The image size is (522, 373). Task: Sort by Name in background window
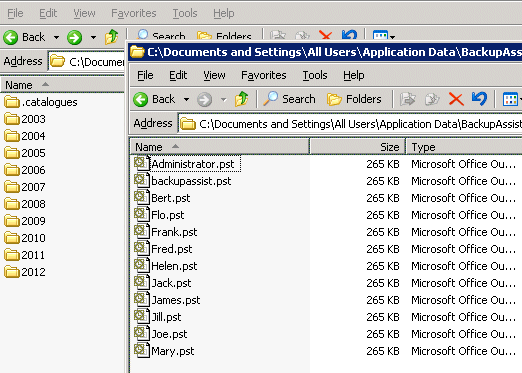[x=63, y=85]
